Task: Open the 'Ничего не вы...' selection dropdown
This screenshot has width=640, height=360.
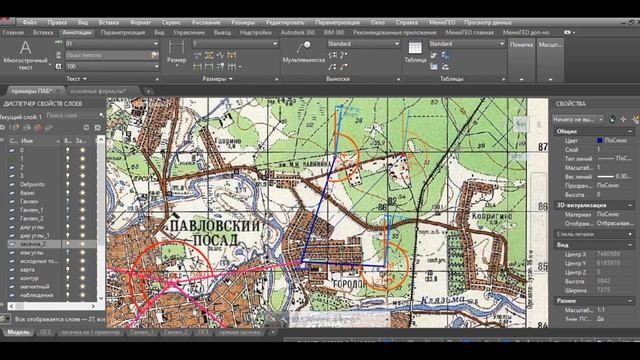Action: click(578, 119)
